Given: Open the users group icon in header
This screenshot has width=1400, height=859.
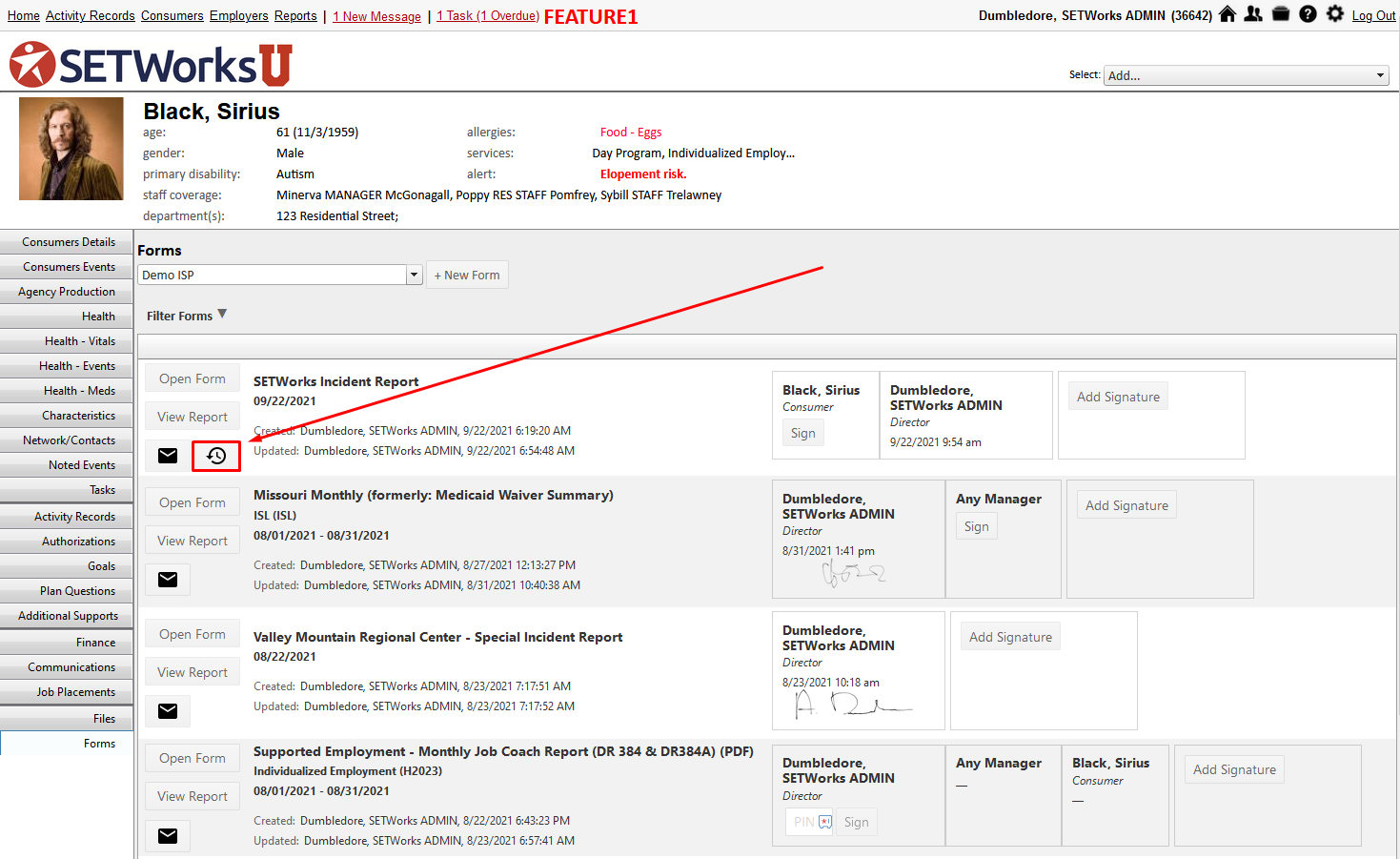Looking at the screenshot, I should click(1253, 14).
